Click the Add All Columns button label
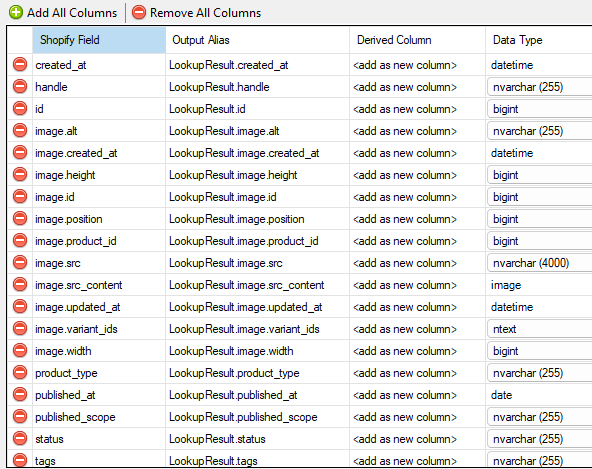 (x=72, y=13)
